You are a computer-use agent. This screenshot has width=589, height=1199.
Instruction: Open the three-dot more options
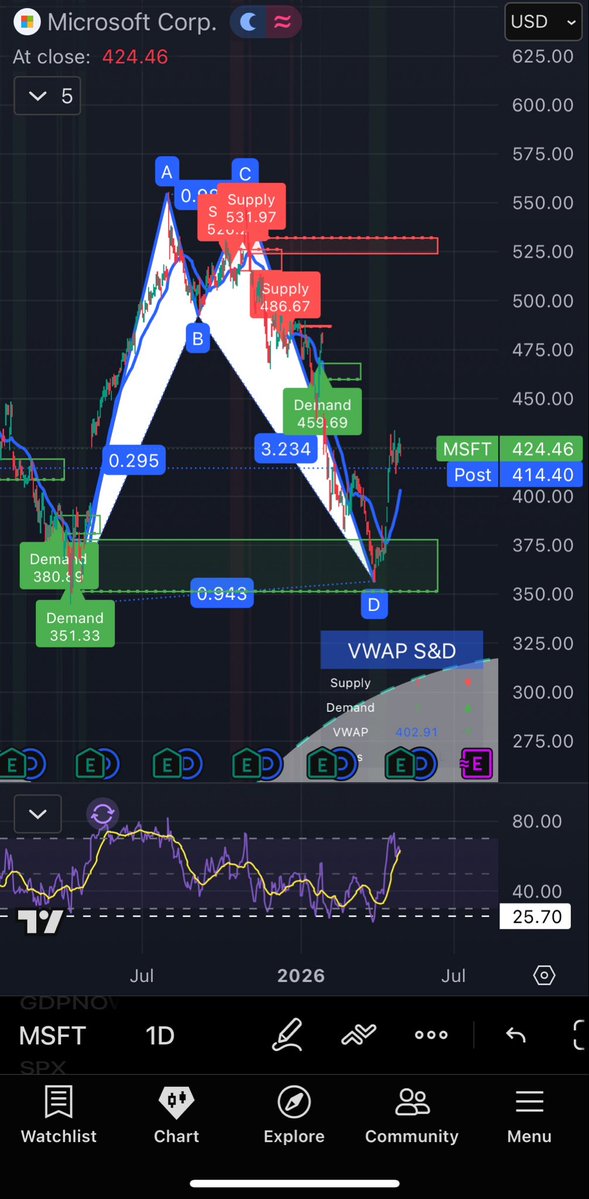tap(431, 1035)
